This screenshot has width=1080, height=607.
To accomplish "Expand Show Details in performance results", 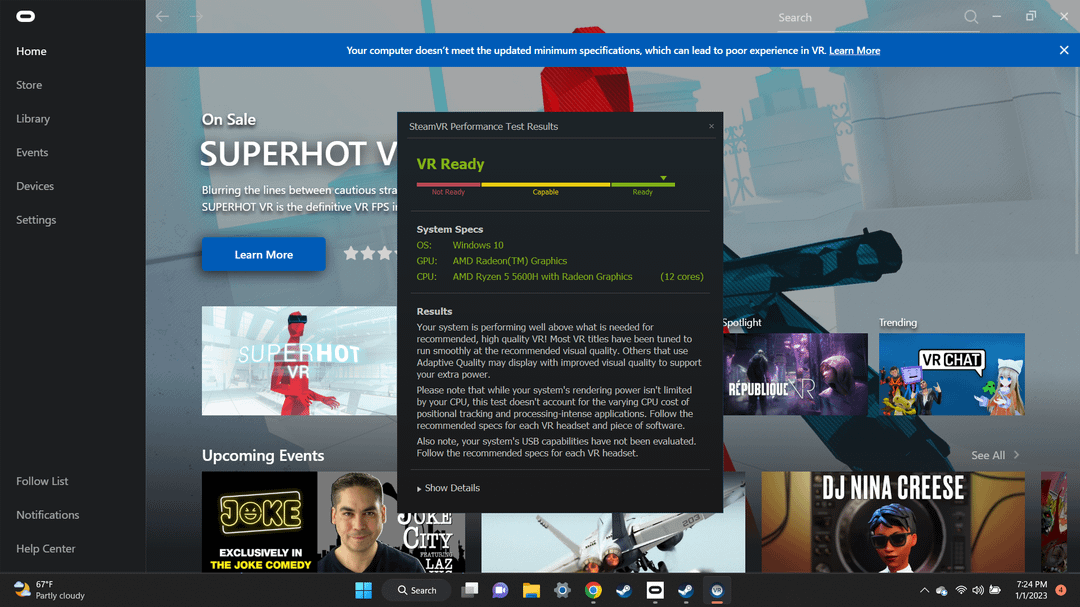I will pyautogui.click(x=449, y=488).
